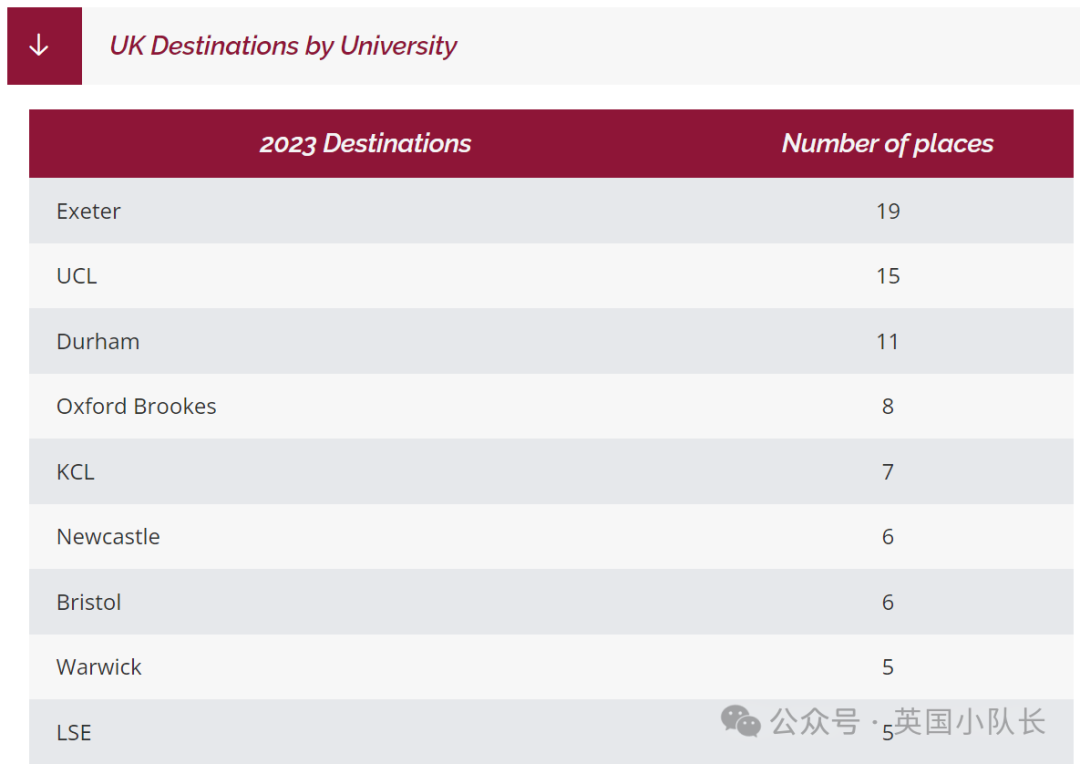The width and height of the screenshot is (1080, 764).
Task: Select the LSE destination cell
Action: pyautogui.click(x=74, y=732)
